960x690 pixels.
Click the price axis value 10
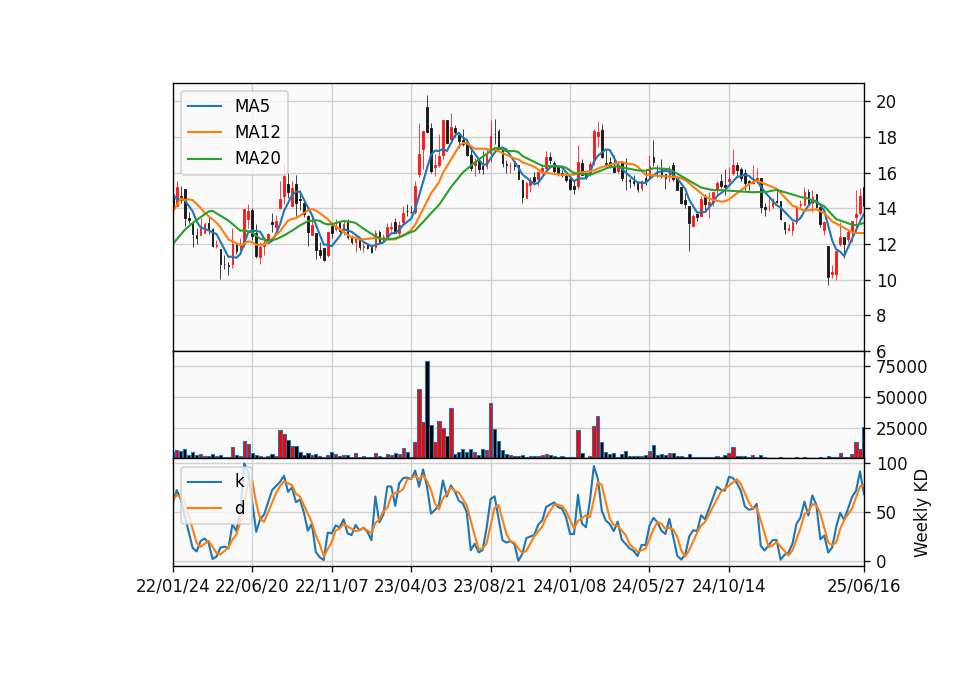click(x=886, y=281)
